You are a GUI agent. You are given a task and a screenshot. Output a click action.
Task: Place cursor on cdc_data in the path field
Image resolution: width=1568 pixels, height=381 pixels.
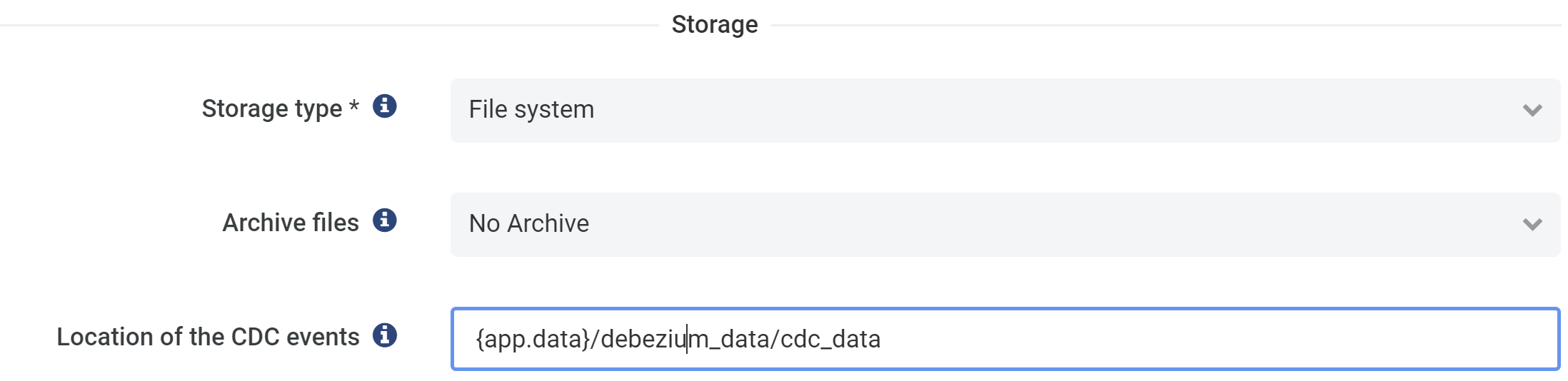[830, 339]
